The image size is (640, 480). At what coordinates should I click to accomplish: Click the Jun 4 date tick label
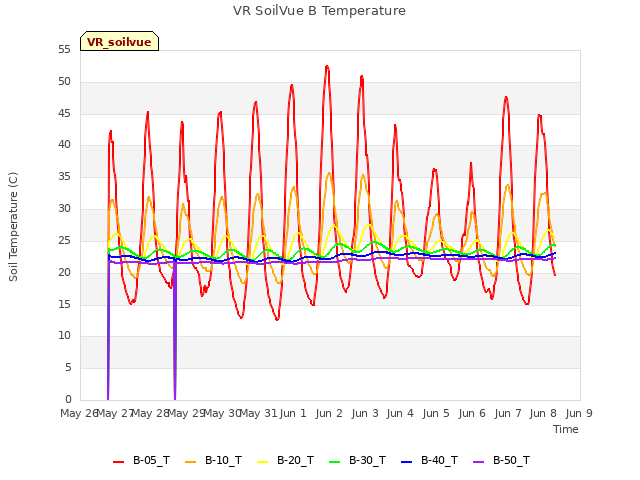(x=400, y=413)
